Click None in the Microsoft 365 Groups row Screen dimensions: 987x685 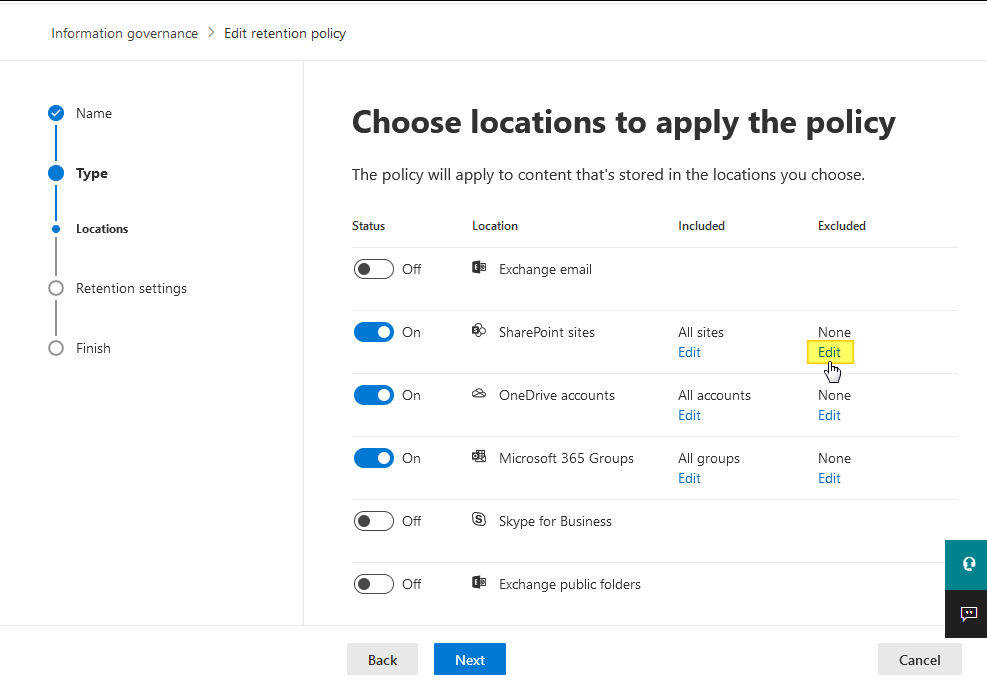point(834,458)
